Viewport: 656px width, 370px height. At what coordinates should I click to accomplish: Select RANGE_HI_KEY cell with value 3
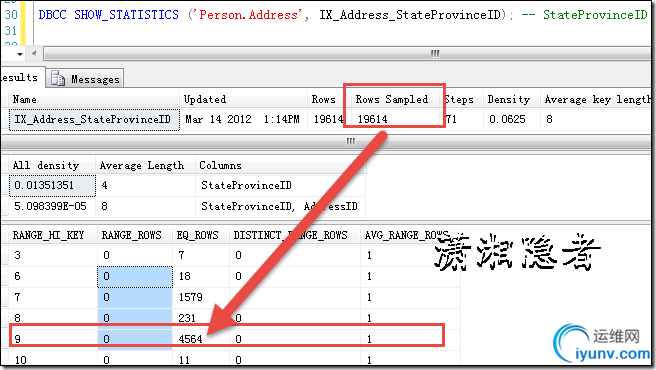tap(53, 255)
